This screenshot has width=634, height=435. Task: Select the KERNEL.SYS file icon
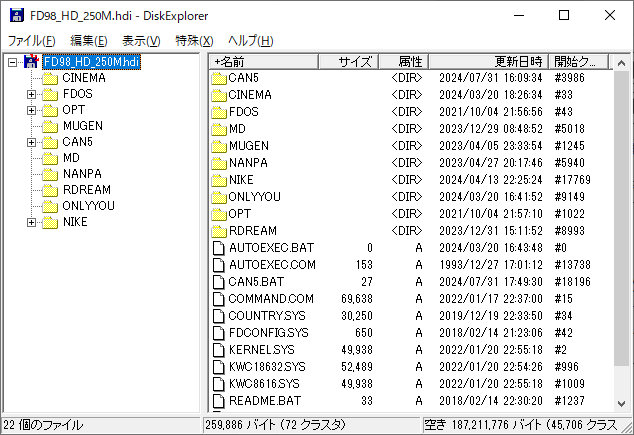220,350
